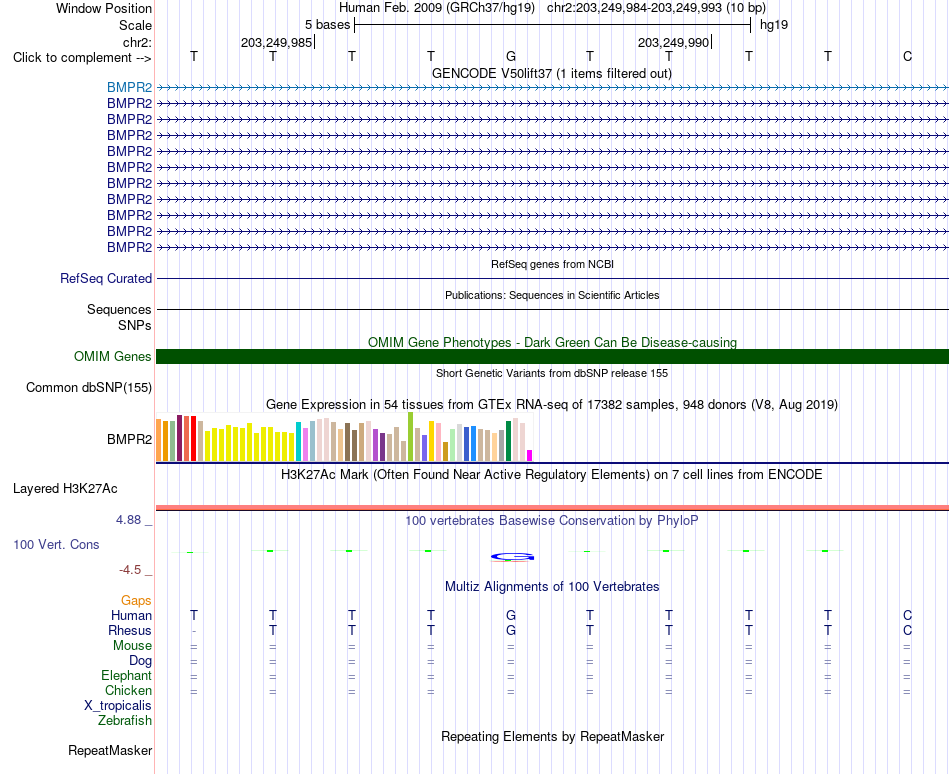This screenshot has width=950, height=774.
Task: Click 'Short Genetic Variants from dbSNP release 155'
Action: pos(552,373)
